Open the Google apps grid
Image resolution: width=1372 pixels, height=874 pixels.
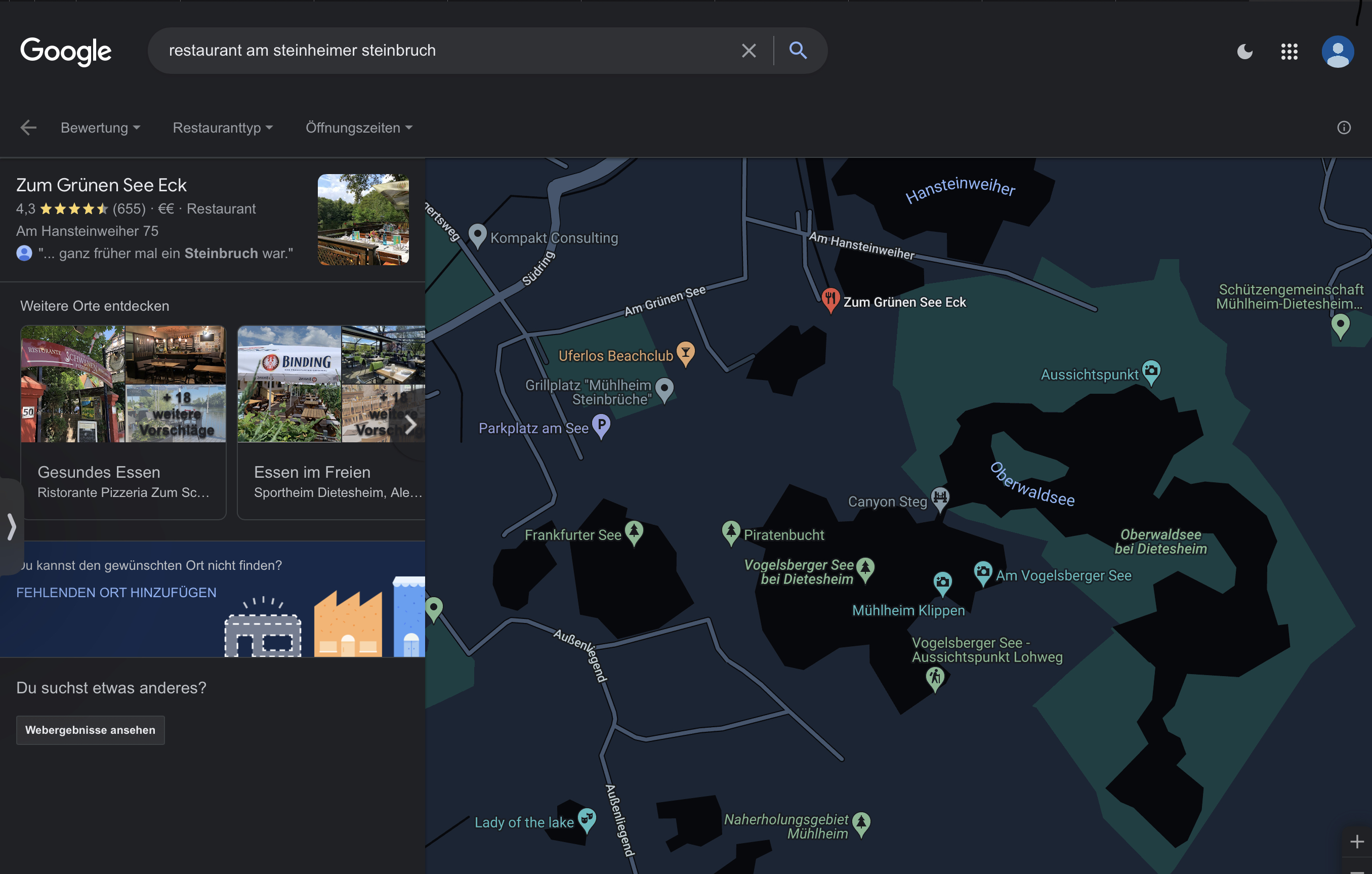1289,52
